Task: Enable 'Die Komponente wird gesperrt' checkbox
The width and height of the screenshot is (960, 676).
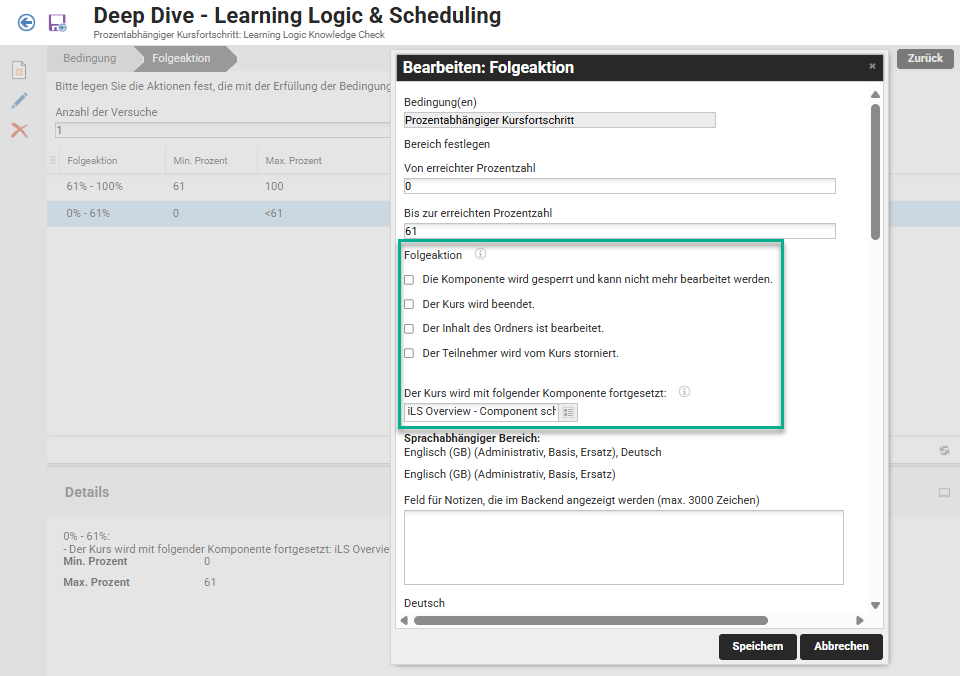Action: tap(408, 280)
